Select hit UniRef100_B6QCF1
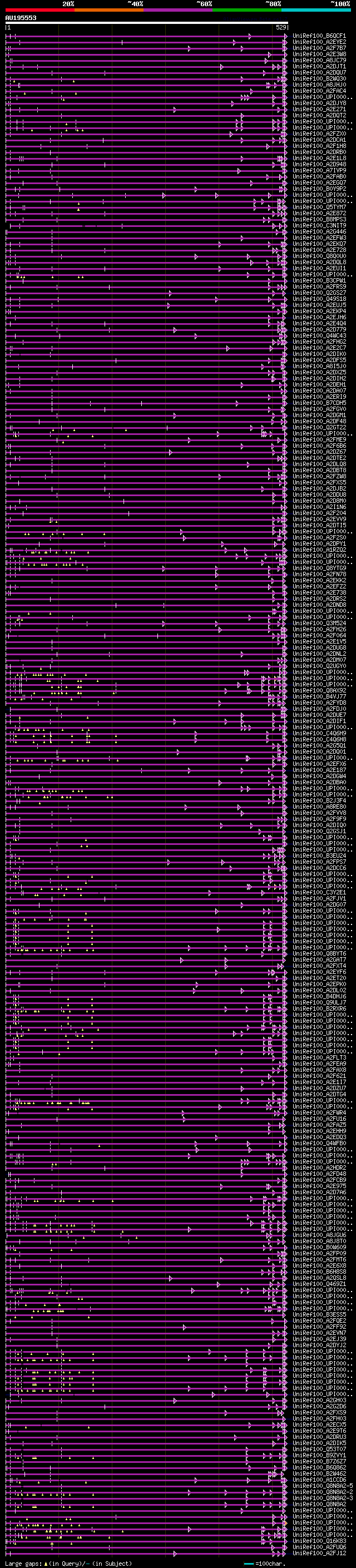Viewport: 356px width, 1568px height. click(x=319, y=36)
